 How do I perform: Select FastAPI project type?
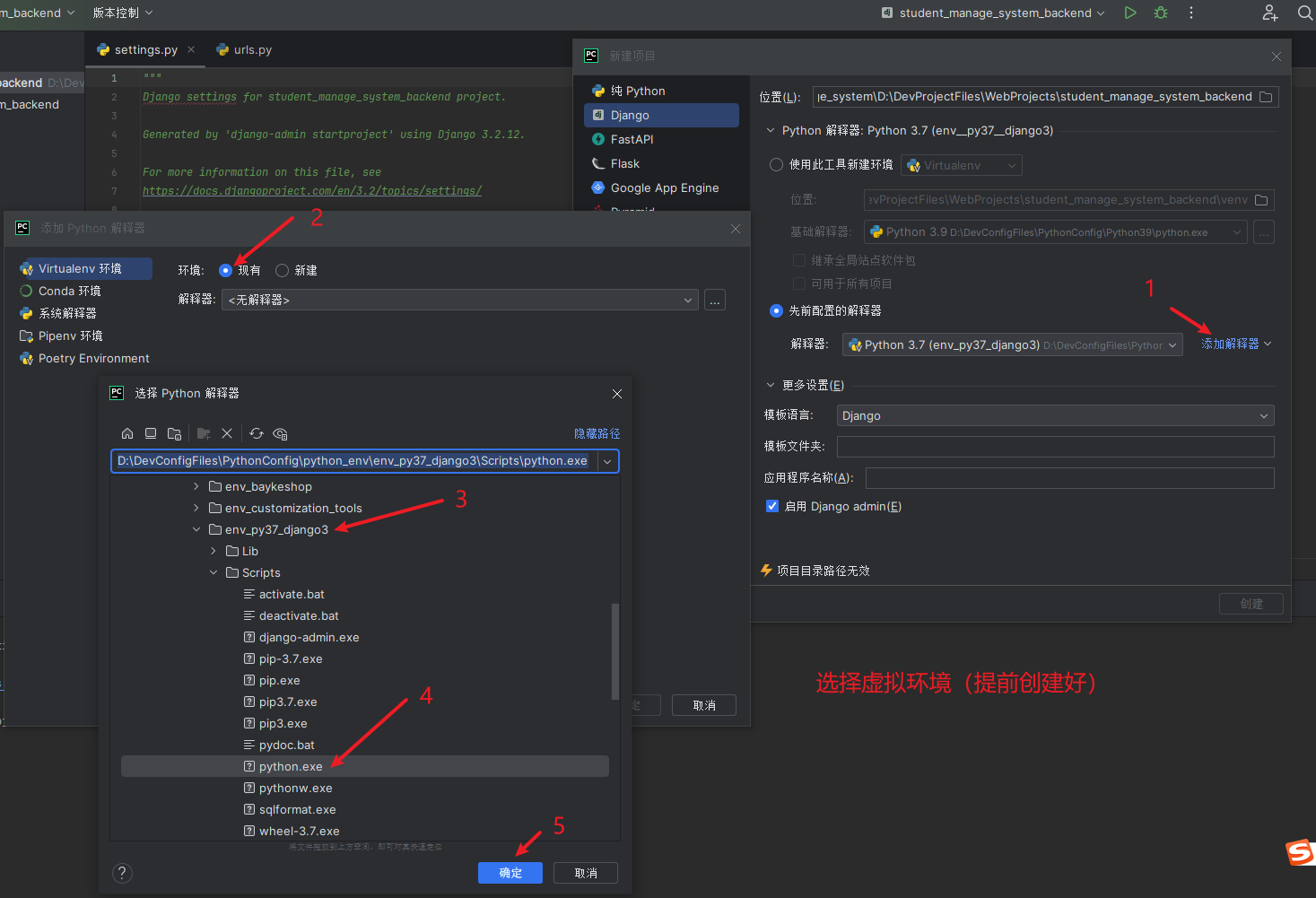pyautogui.click(x=661, y=139)
